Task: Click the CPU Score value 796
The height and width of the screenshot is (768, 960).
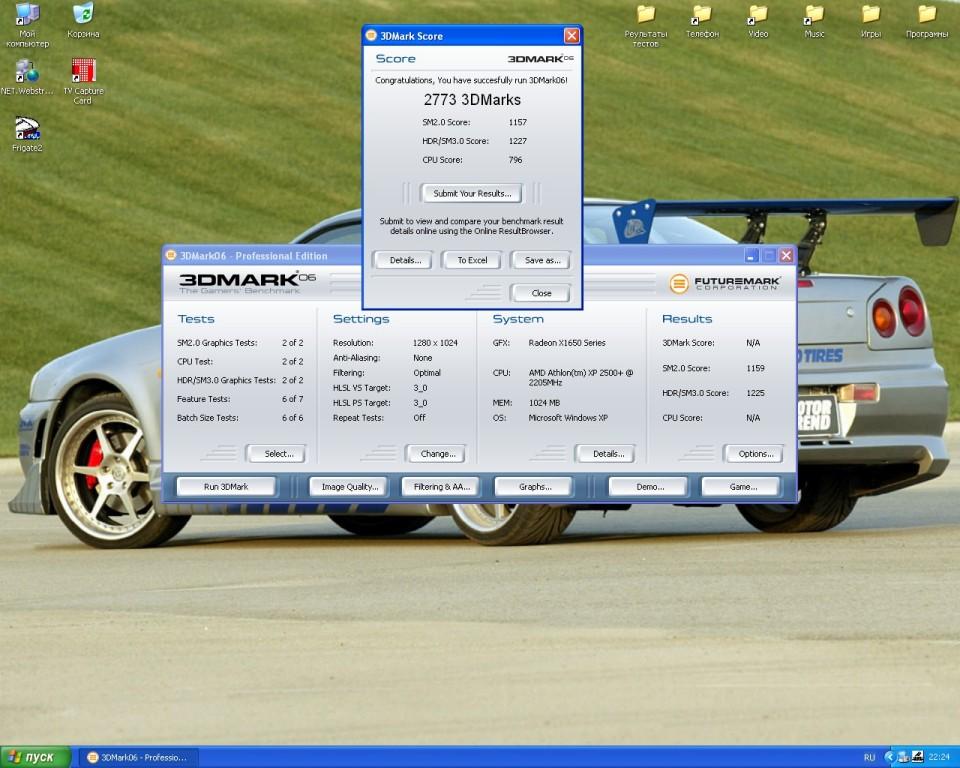Action: coord(515,160)
